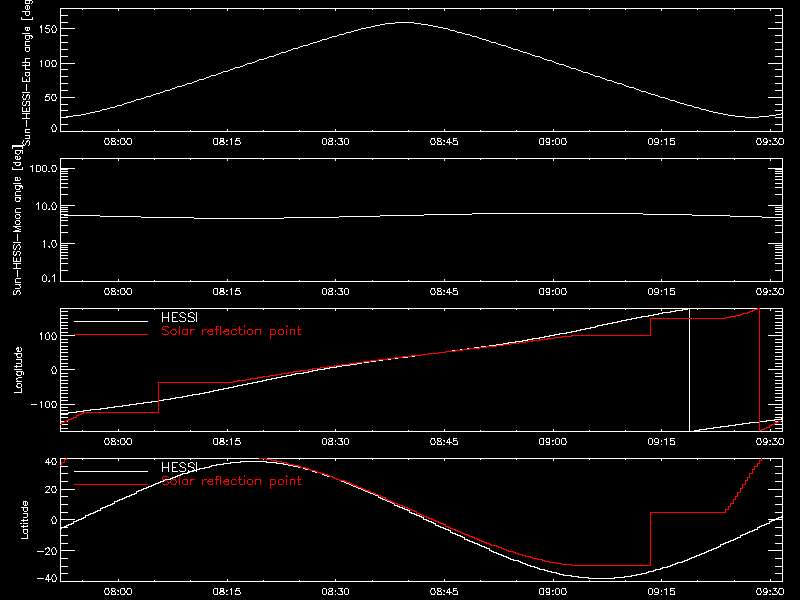
Task: Click the 40 tick on Latitude plot
Action: pos(52,462)
